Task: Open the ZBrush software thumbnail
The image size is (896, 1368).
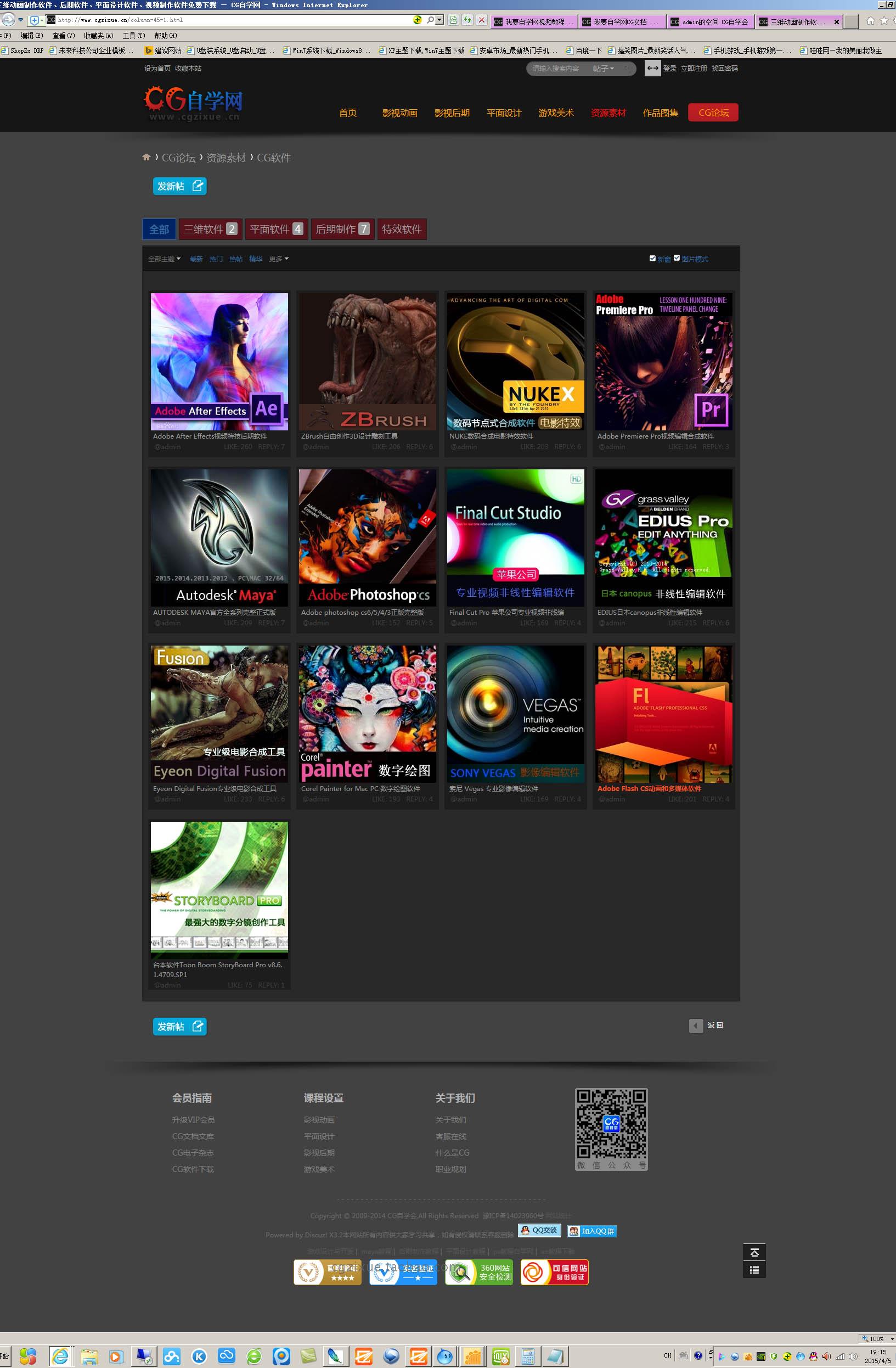Action: click(x=368, y=362)
